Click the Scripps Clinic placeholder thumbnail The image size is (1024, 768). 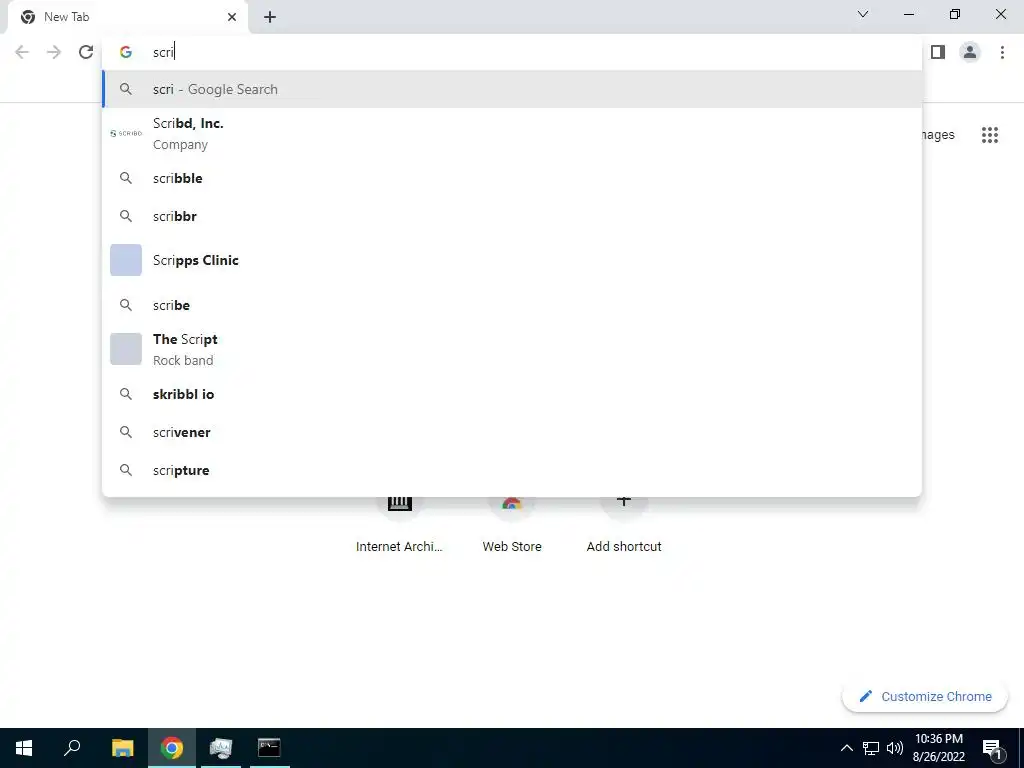point(126,260)
